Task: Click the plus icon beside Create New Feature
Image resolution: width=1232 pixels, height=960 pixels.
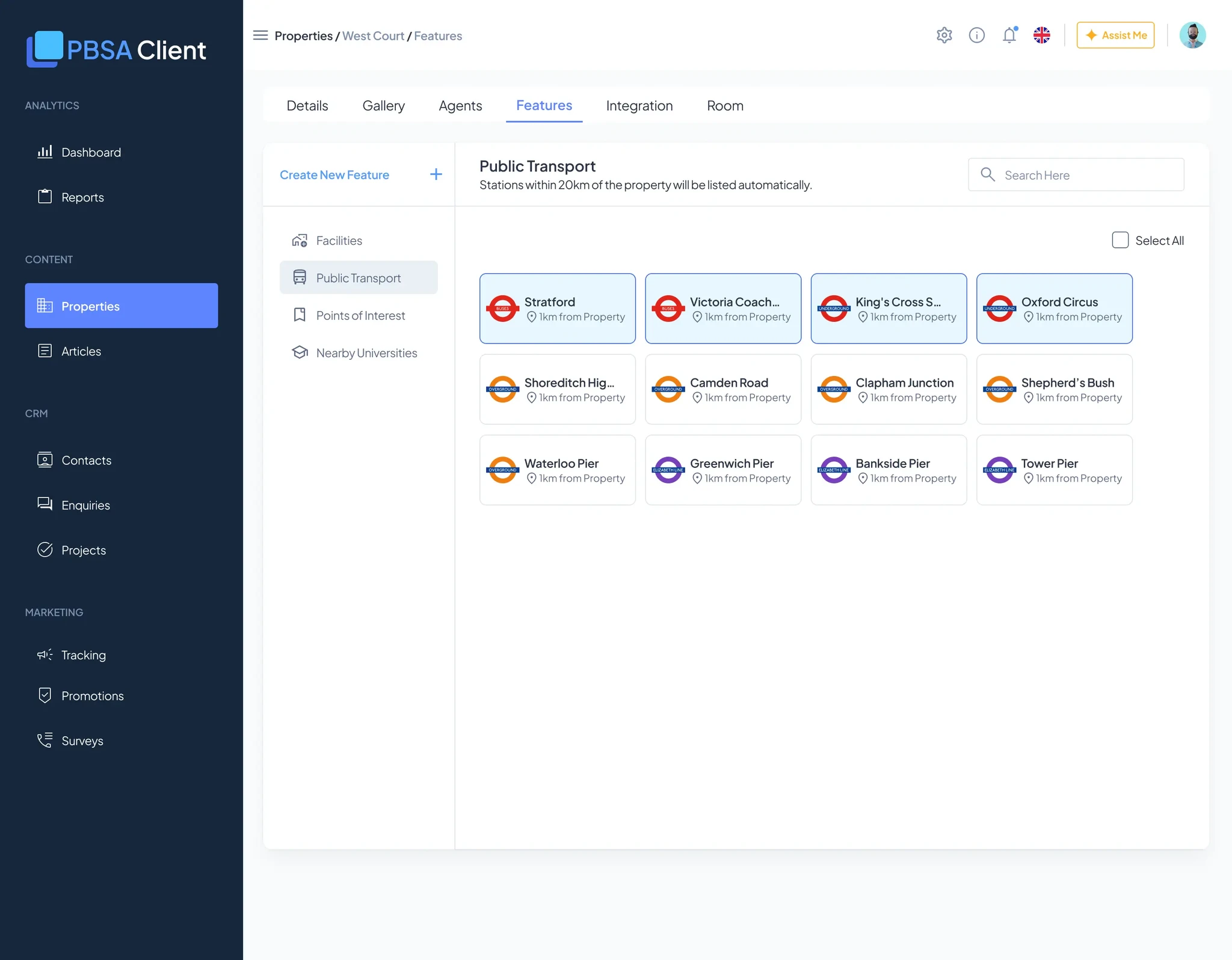Action: (436, 174)
